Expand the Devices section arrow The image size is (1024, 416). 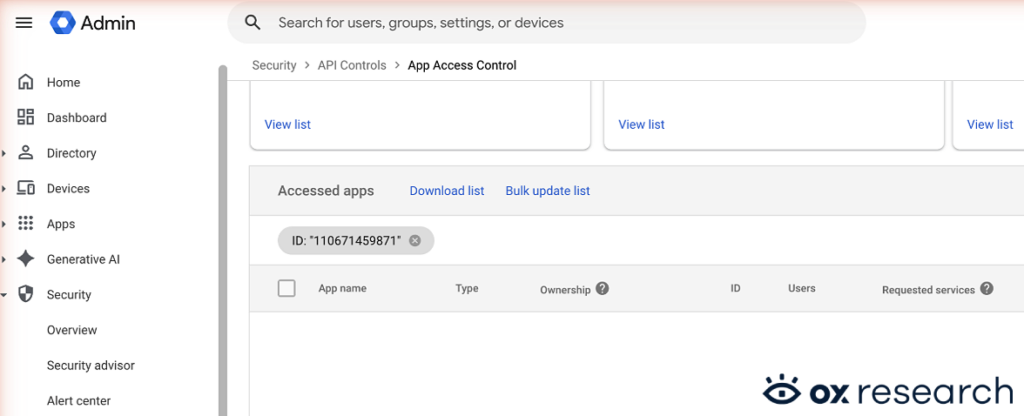(x=4, y=189)
